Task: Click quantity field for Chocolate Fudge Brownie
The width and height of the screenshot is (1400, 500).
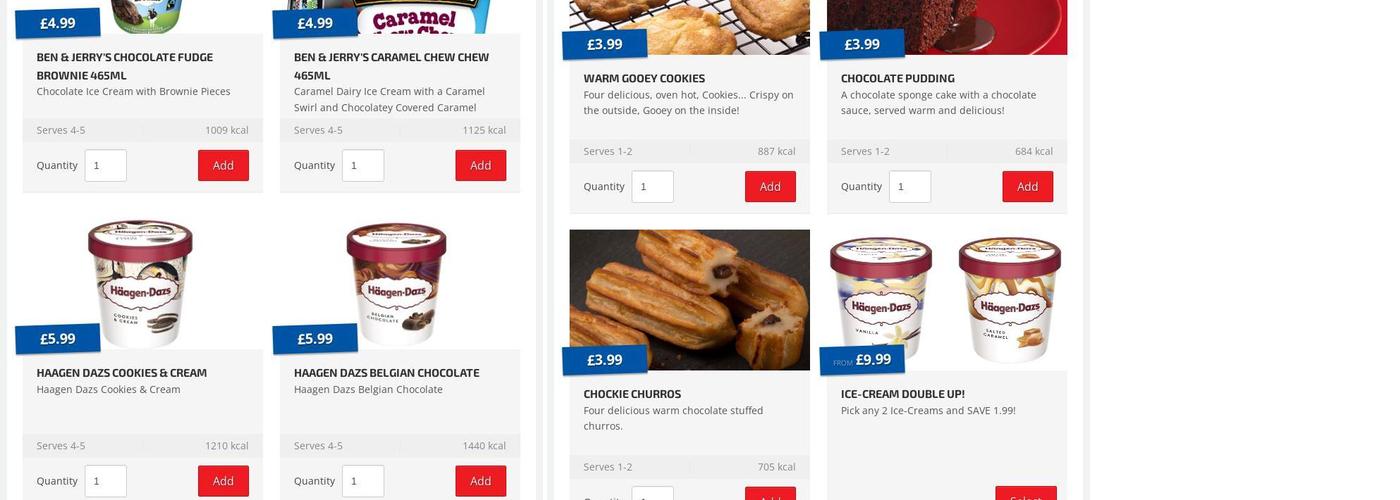Action: click(106, 165)
